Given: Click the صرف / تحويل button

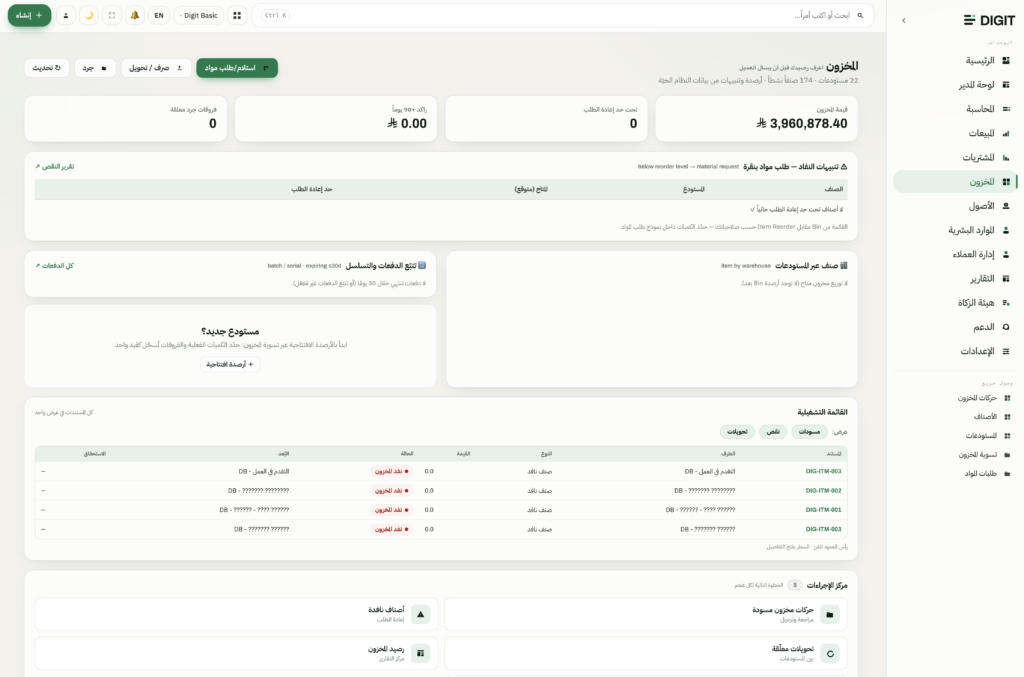Looking at the screenshot, I should pos(156,68).
